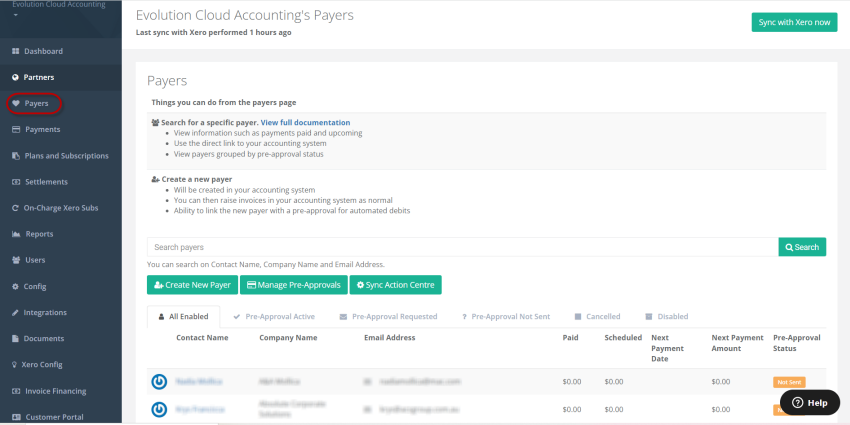Click the second payer row's Xero icon
850x425 pixels.
tap(159, 409)
